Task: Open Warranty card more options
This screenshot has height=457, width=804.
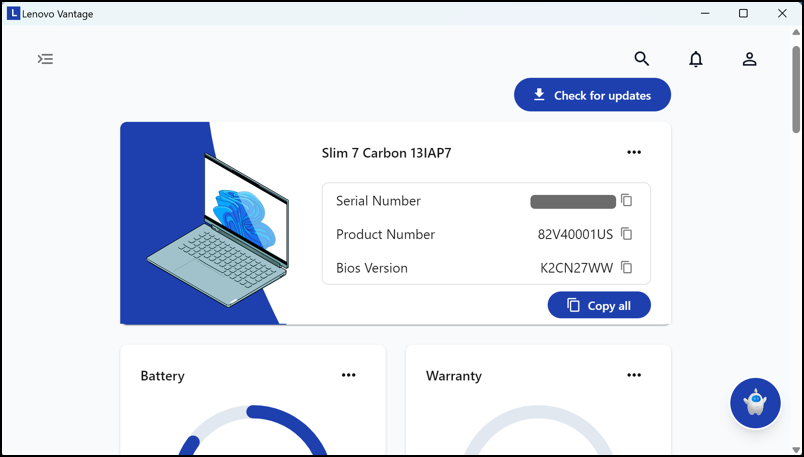Action: click(634, 375)
